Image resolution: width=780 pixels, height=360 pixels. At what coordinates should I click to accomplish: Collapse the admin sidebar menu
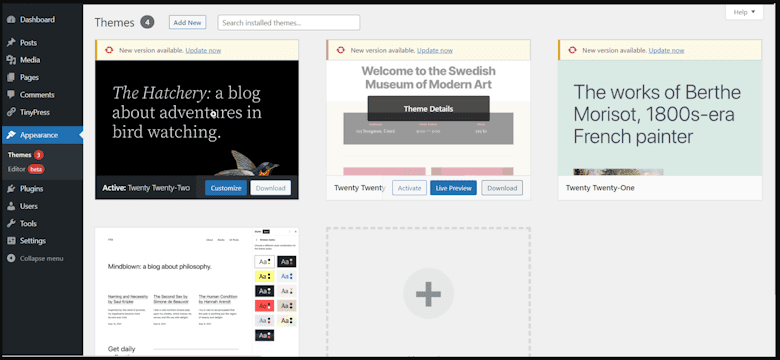[x=42, y=259]
